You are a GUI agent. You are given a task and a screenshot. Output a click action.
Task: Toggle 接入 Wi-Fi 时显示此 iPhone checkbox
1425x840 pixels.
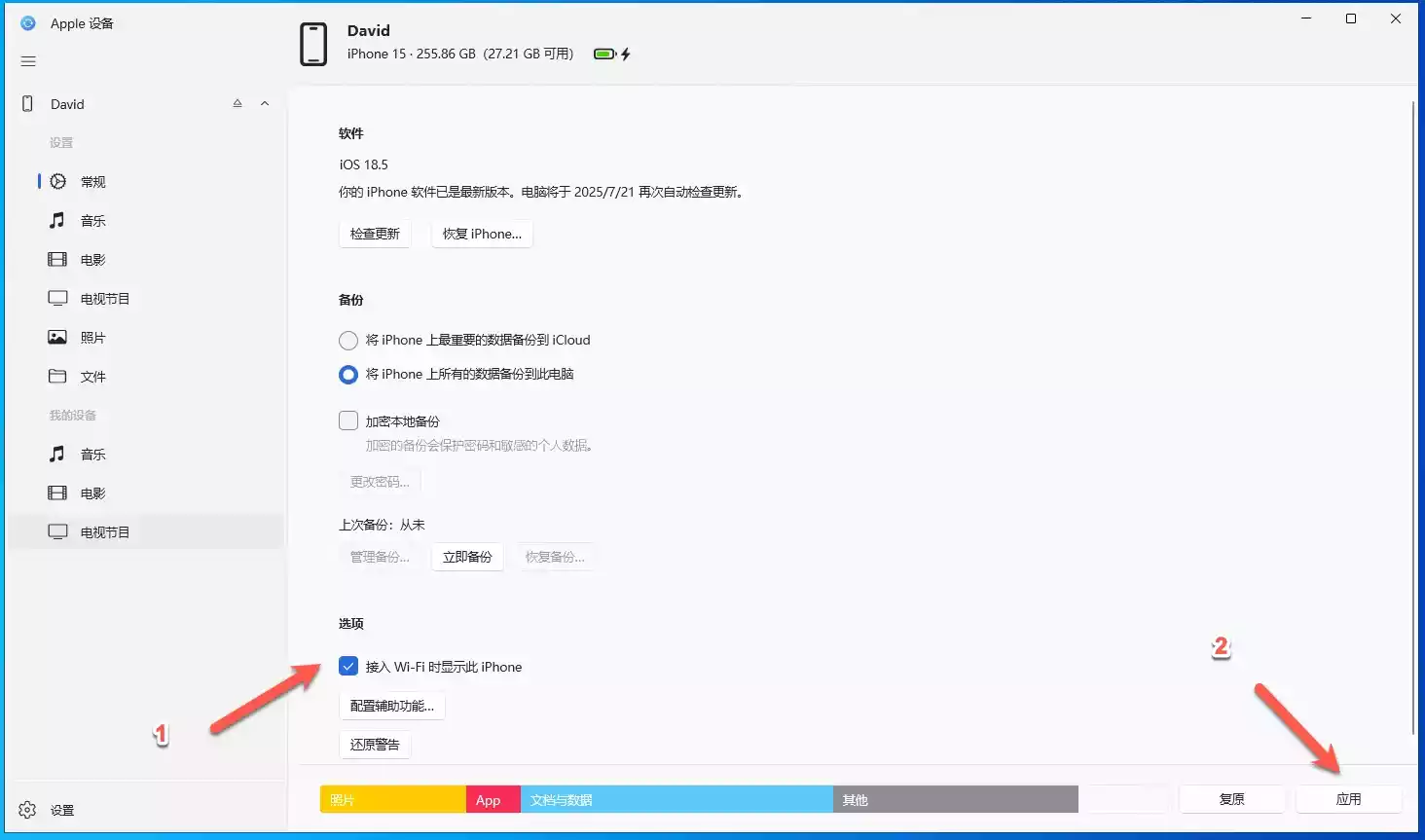tap(348, 667)
